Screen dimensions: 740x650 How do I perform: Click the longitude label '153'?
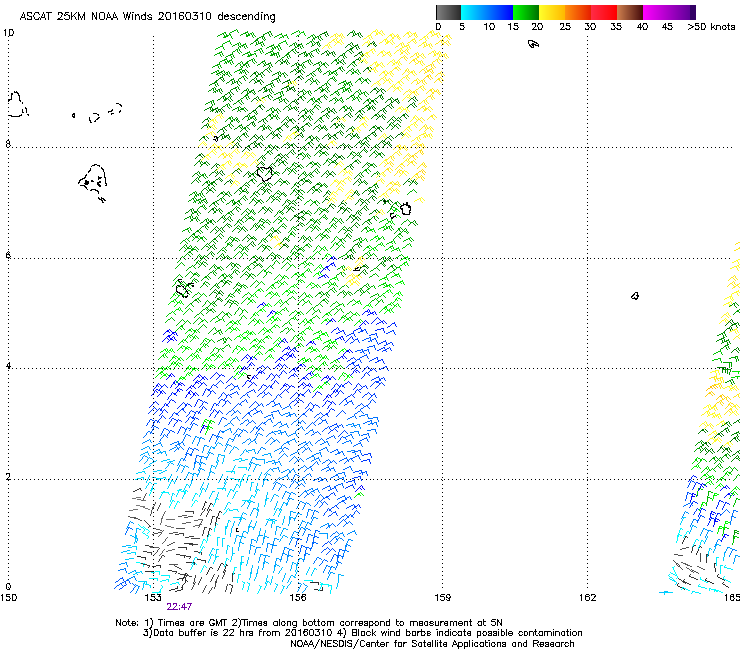pos(153,598)
